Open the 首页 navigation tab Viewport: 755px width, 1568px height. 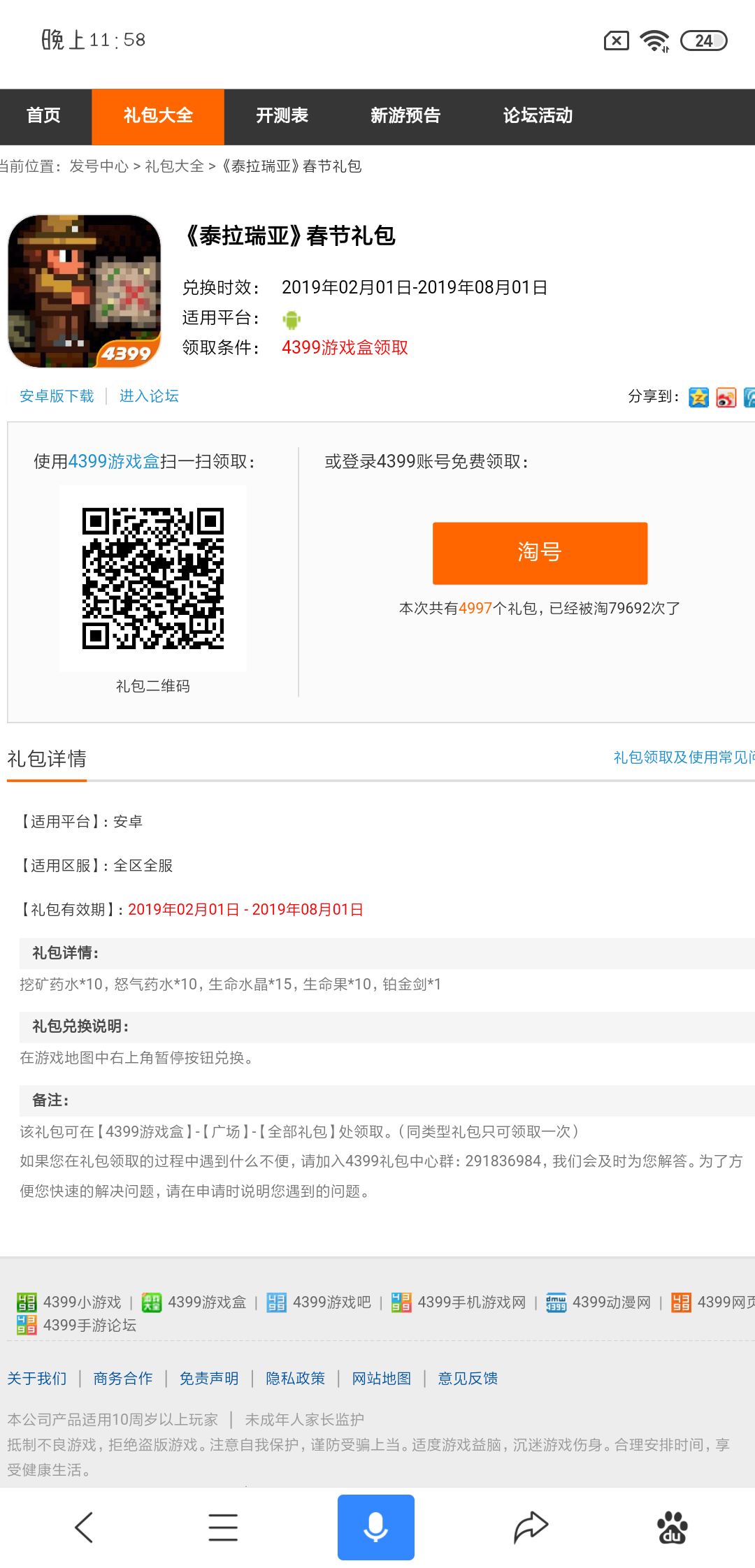pyautogui.click(x=44, y=116)
